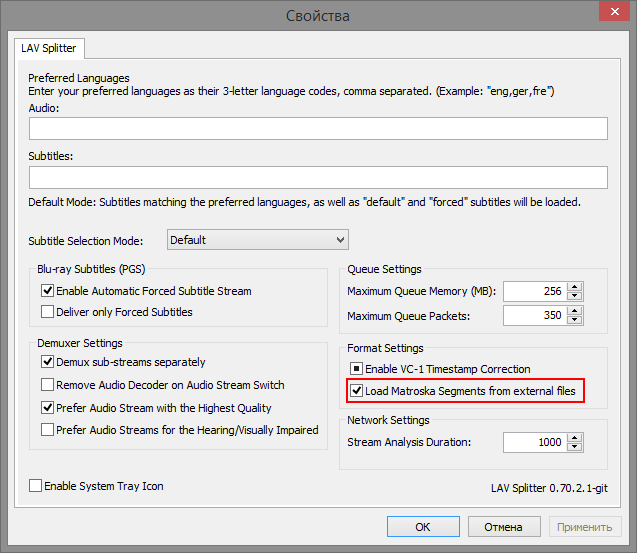
Task: Enable Remove Audio Decoder on Audio Stream Switch
Action: (x=48, y=385)
